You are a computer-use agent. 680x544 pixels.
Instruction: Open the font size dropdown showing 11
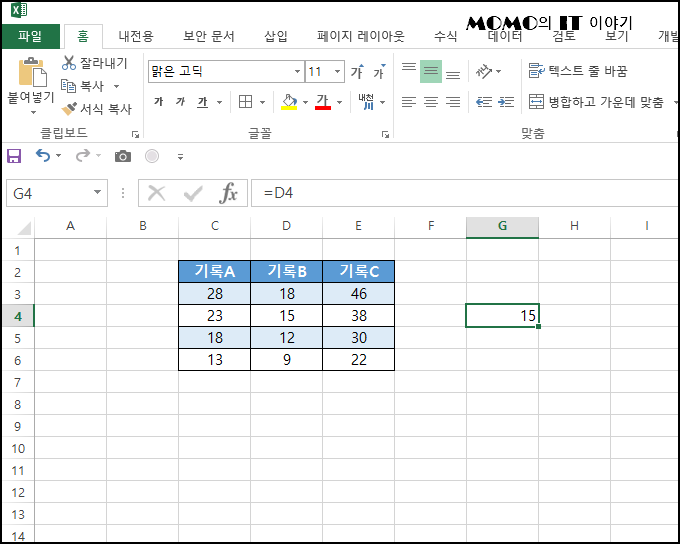click(x=337, y=72)
